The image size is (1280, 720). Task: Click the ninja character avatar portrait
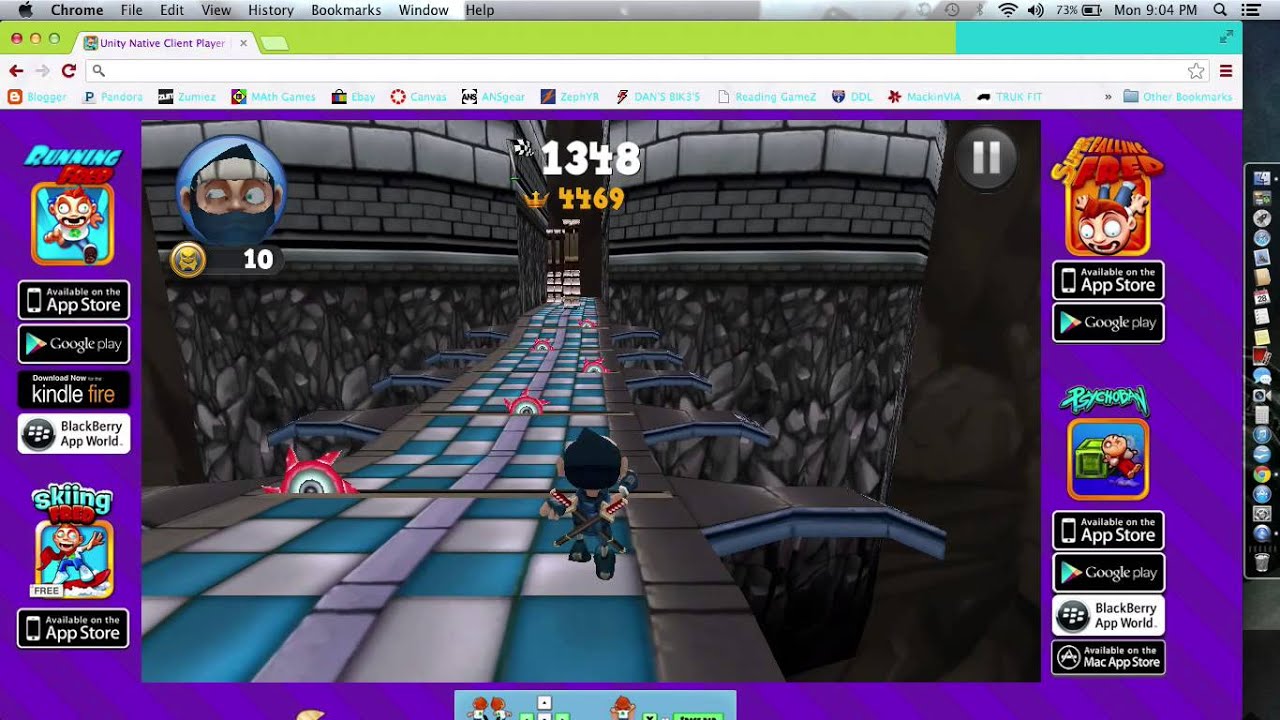(x=231, y=190)
